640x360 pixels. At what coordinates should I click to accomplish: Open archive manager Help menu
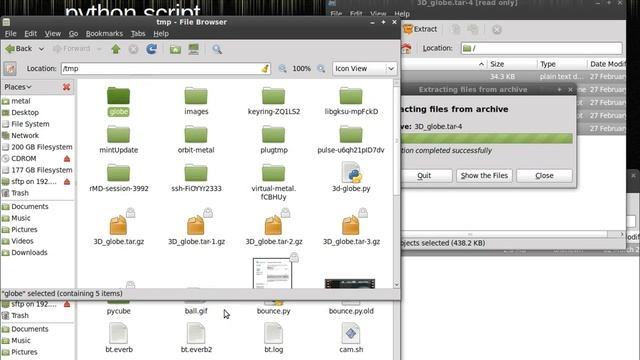pos(402,14)
